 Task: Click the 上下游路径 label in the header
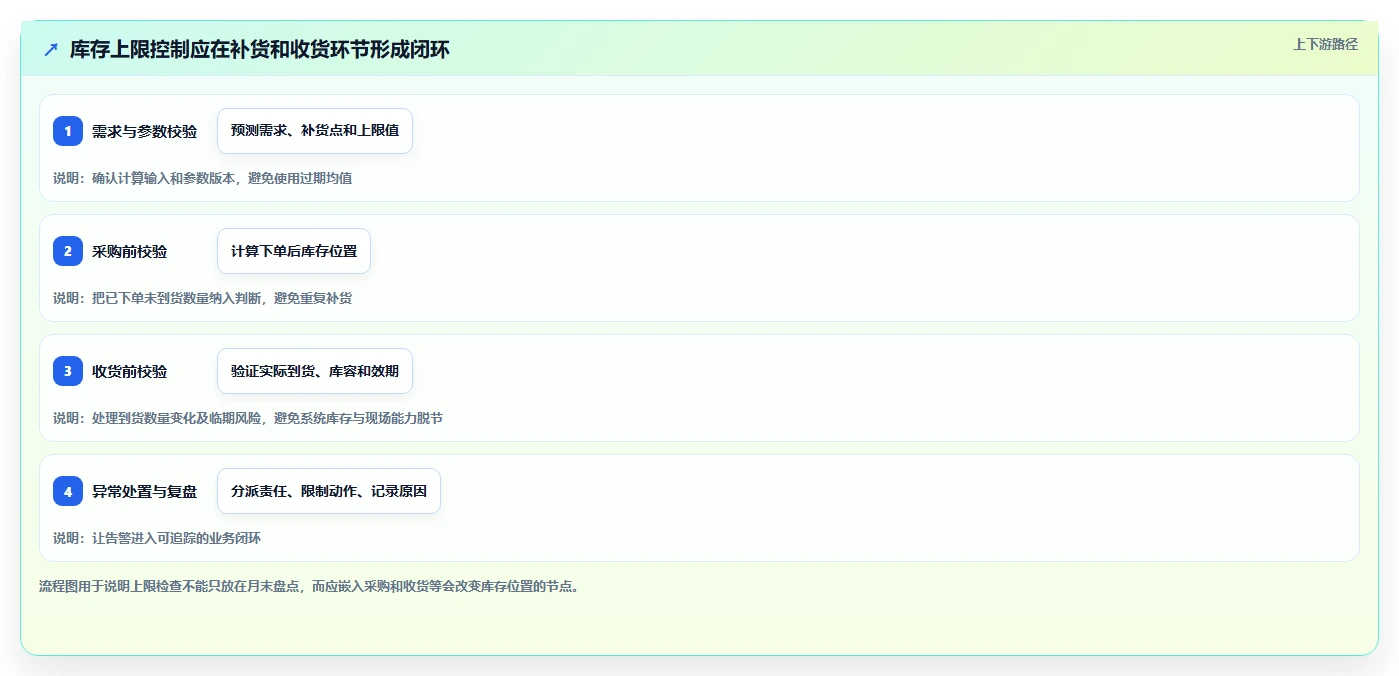click(x=1325, y=44)
